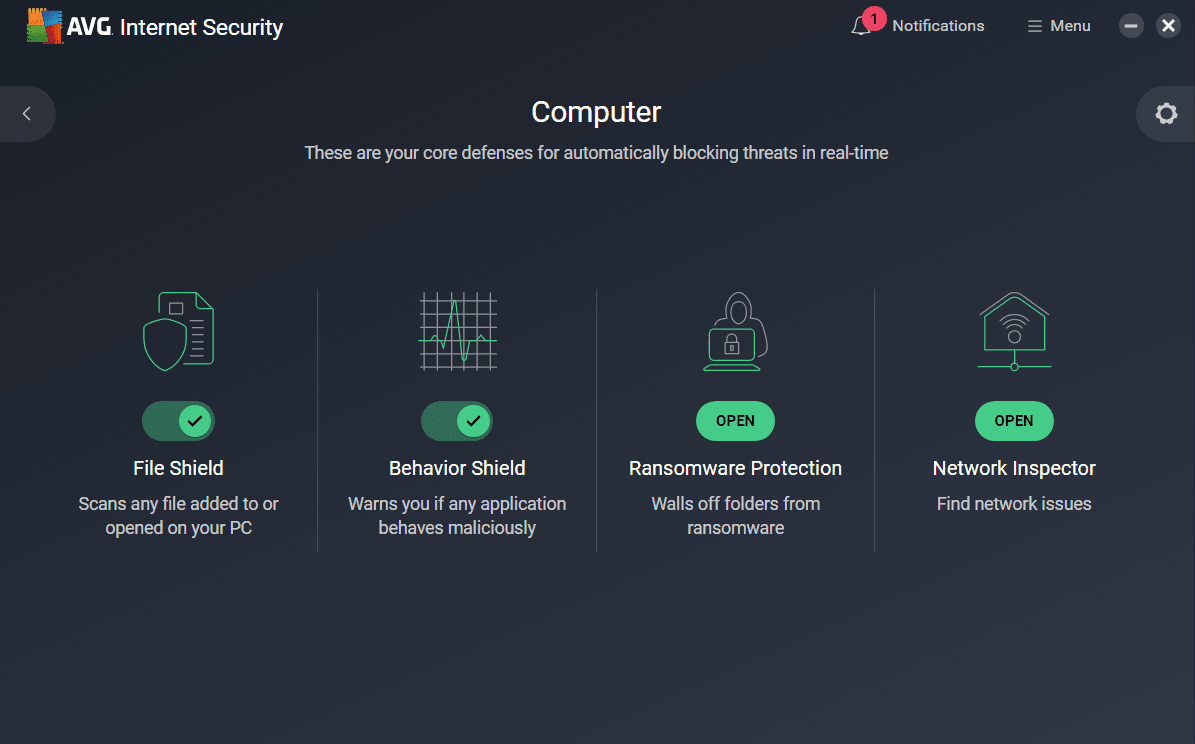Open the Menu dropdown

[x=1058, y=25]
